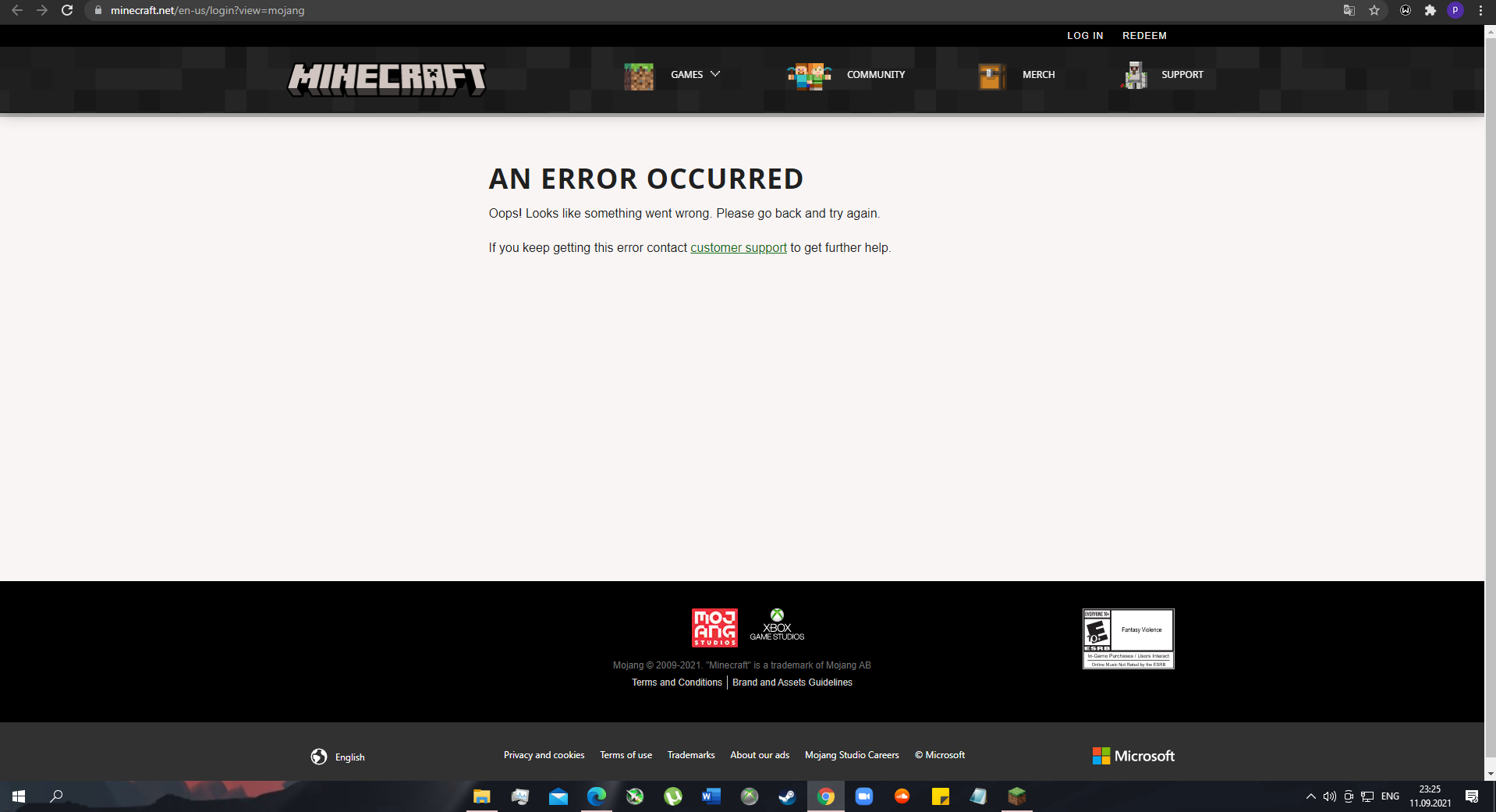Open the Chrome profile avatar
Viewport: 1496px width, 812px height.
(x=1455, y=10)
